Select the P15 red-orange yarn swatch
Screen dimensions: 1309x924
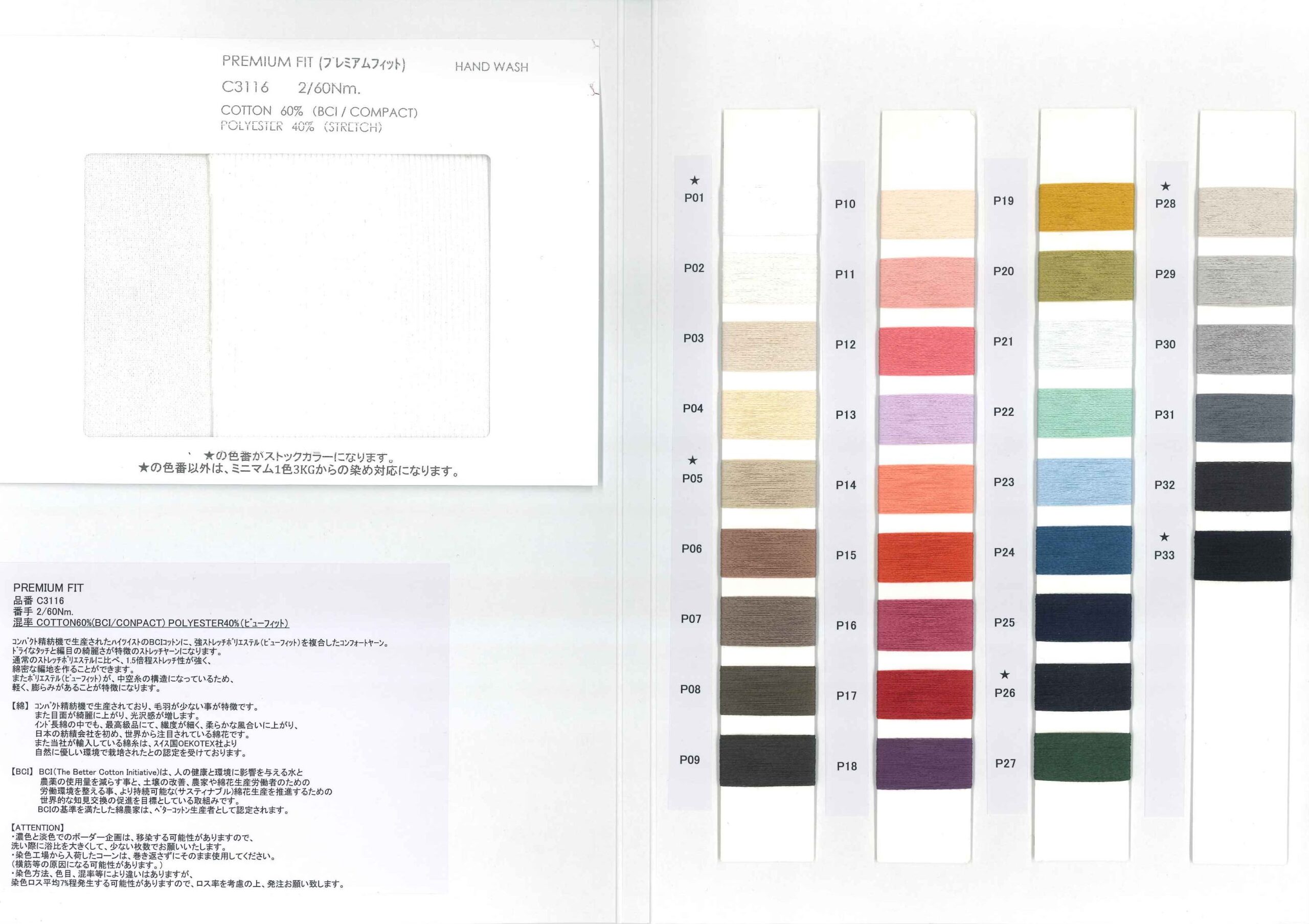(x=926, y=557)
